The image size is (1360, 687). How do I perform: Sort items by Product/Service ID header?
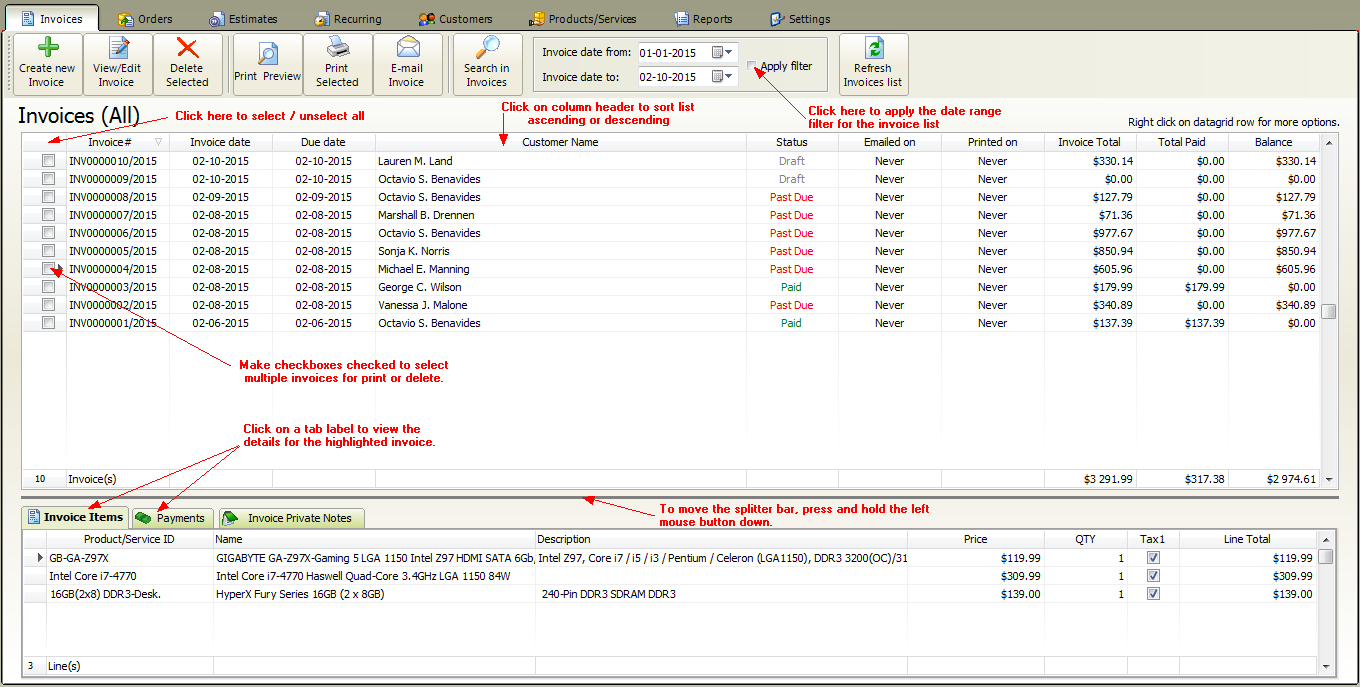click(x=129, y=539)
